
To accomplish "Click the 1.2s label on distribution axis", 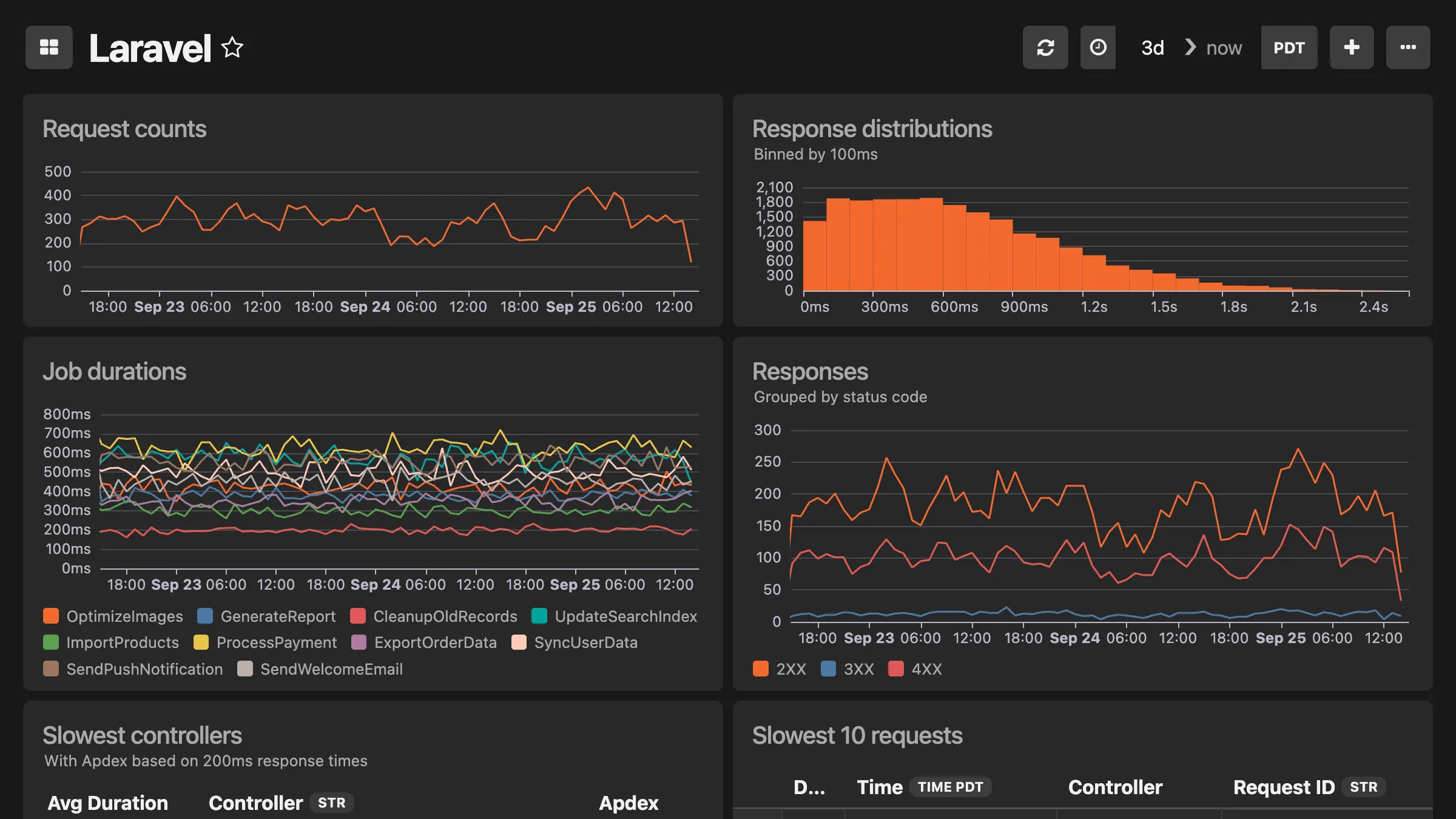I will tap(1094, 307).
